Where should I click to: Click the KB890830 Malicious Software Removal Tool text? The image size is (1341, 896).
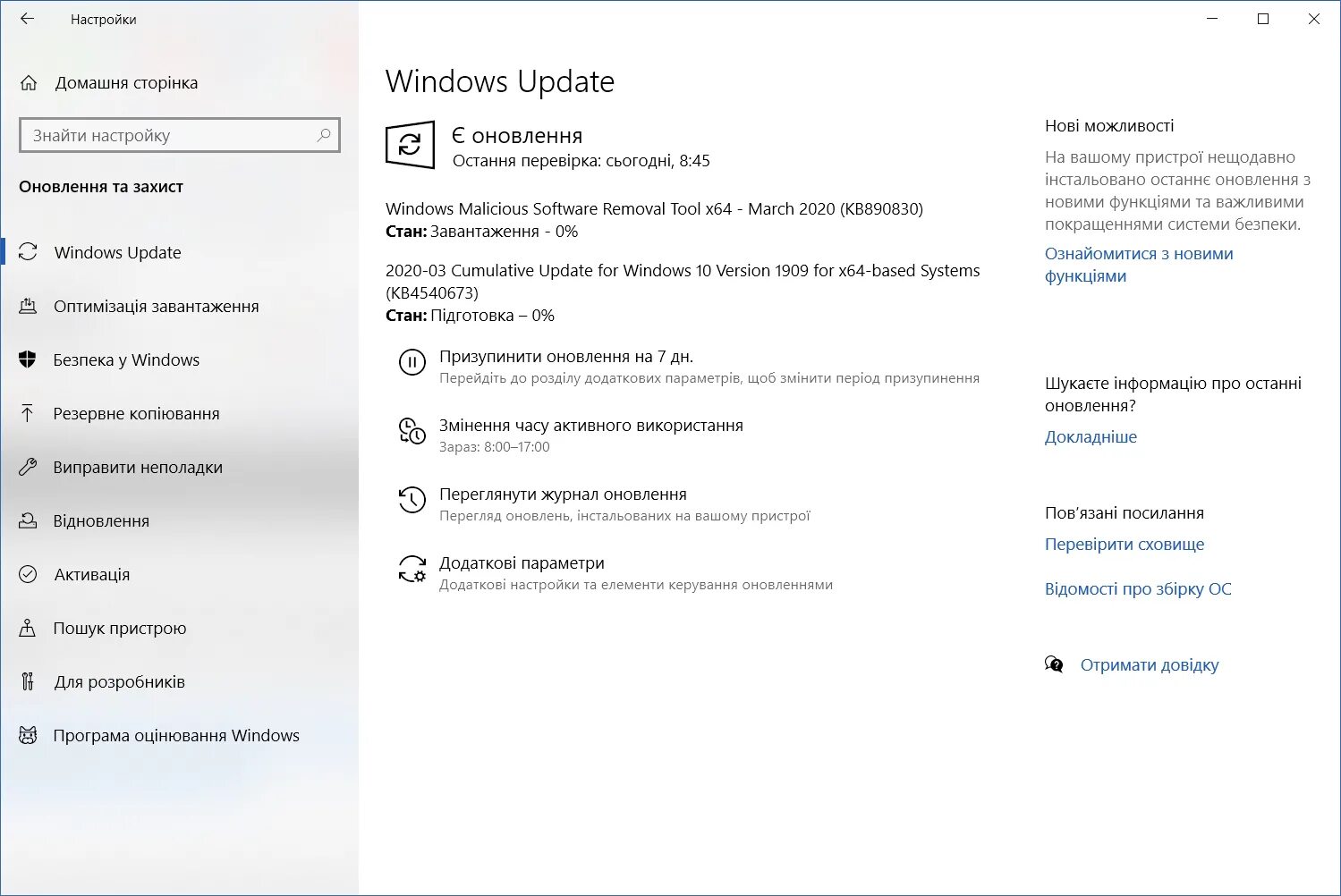point(654,208)
